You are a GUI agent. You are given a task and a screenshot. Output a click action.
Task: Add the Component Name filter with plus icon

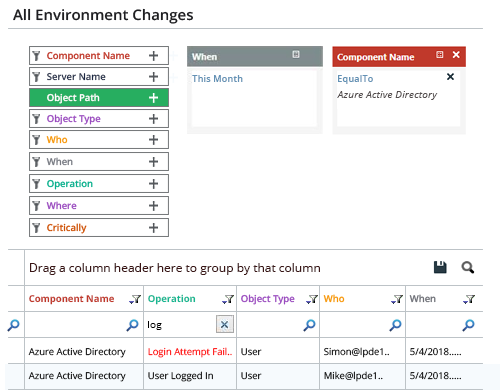point(153,56)
